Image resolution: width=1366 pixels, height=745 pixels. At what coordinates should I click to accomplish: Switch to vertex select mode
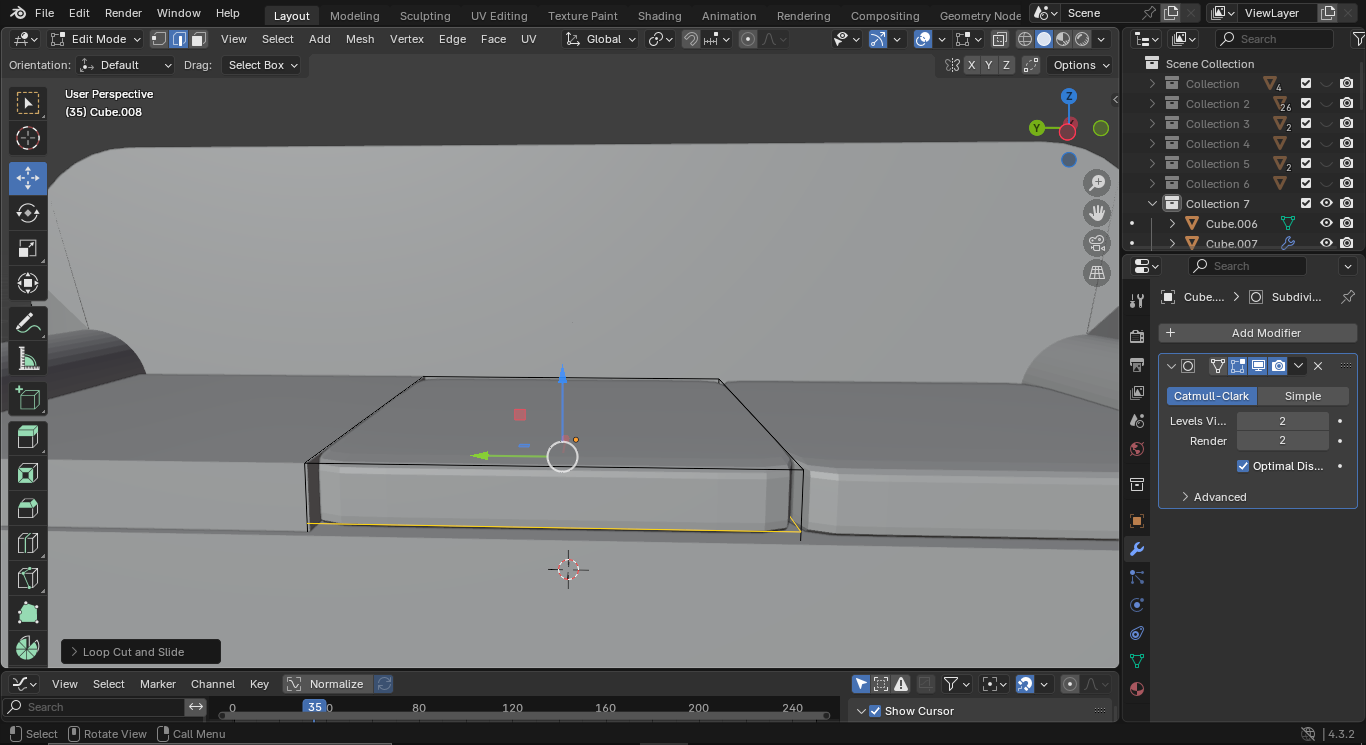pos(159,39)
